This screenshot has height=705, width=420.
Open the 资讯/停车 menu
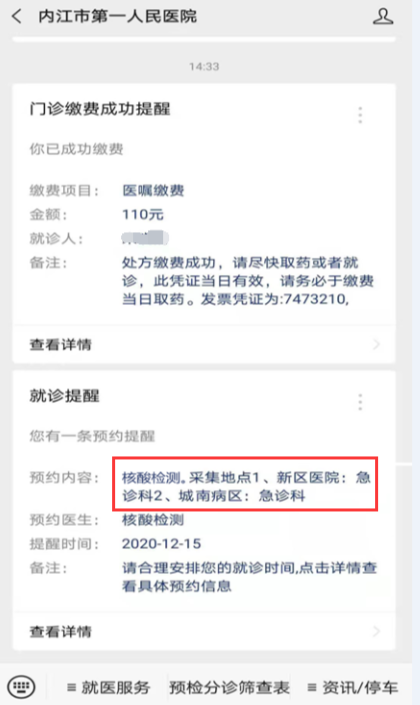pos(353,687)
